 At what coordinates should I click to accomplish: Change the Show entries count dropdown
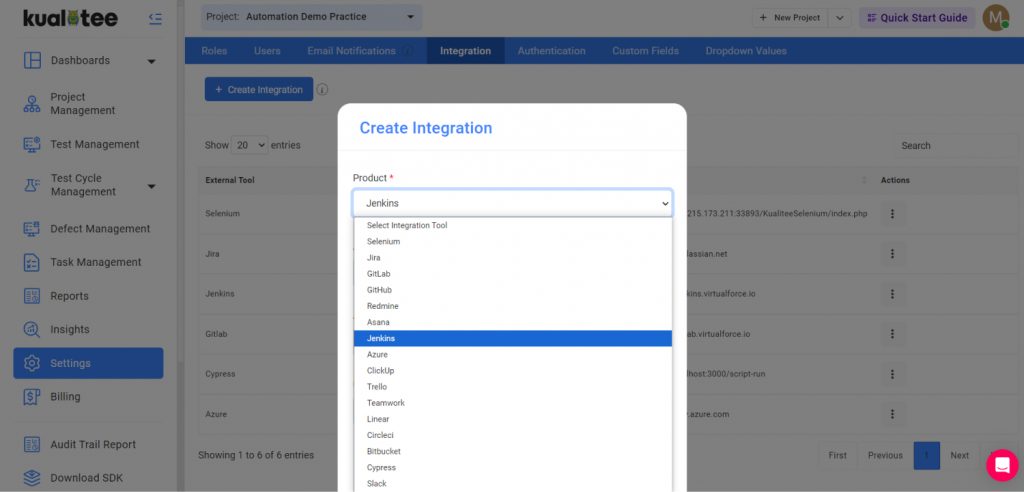pos(249,145)
